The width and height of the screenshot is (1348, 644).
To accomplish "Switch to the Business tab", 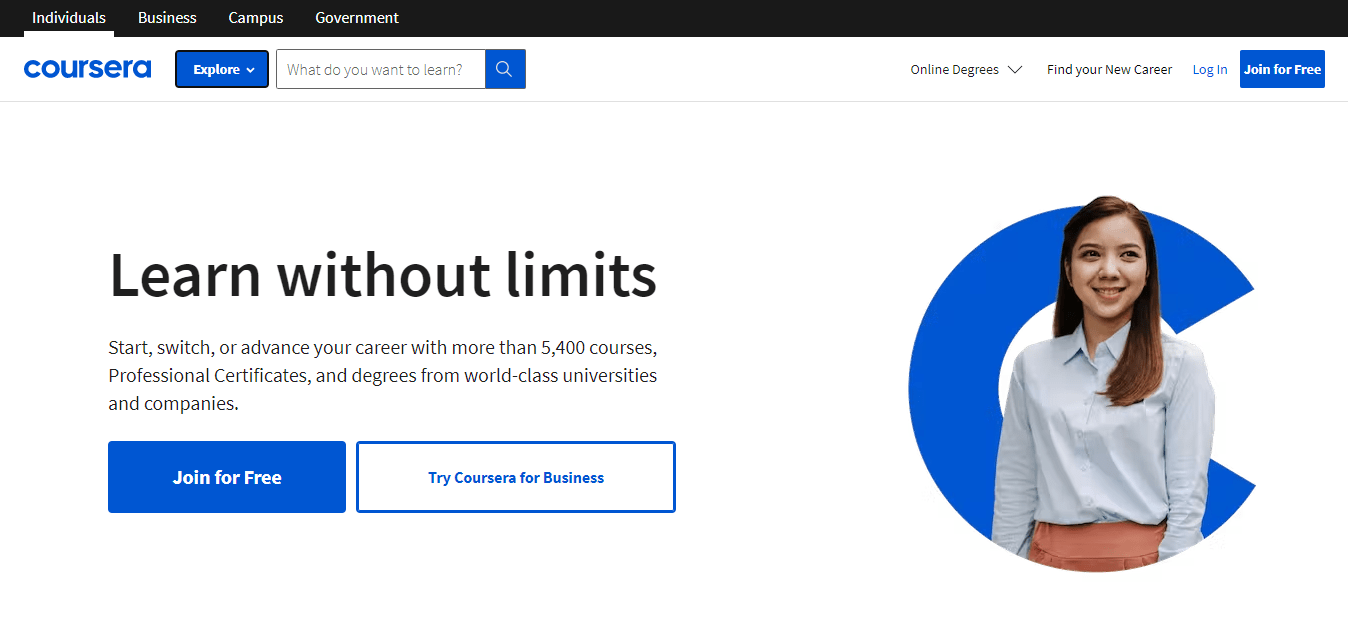I will point(167,18).
